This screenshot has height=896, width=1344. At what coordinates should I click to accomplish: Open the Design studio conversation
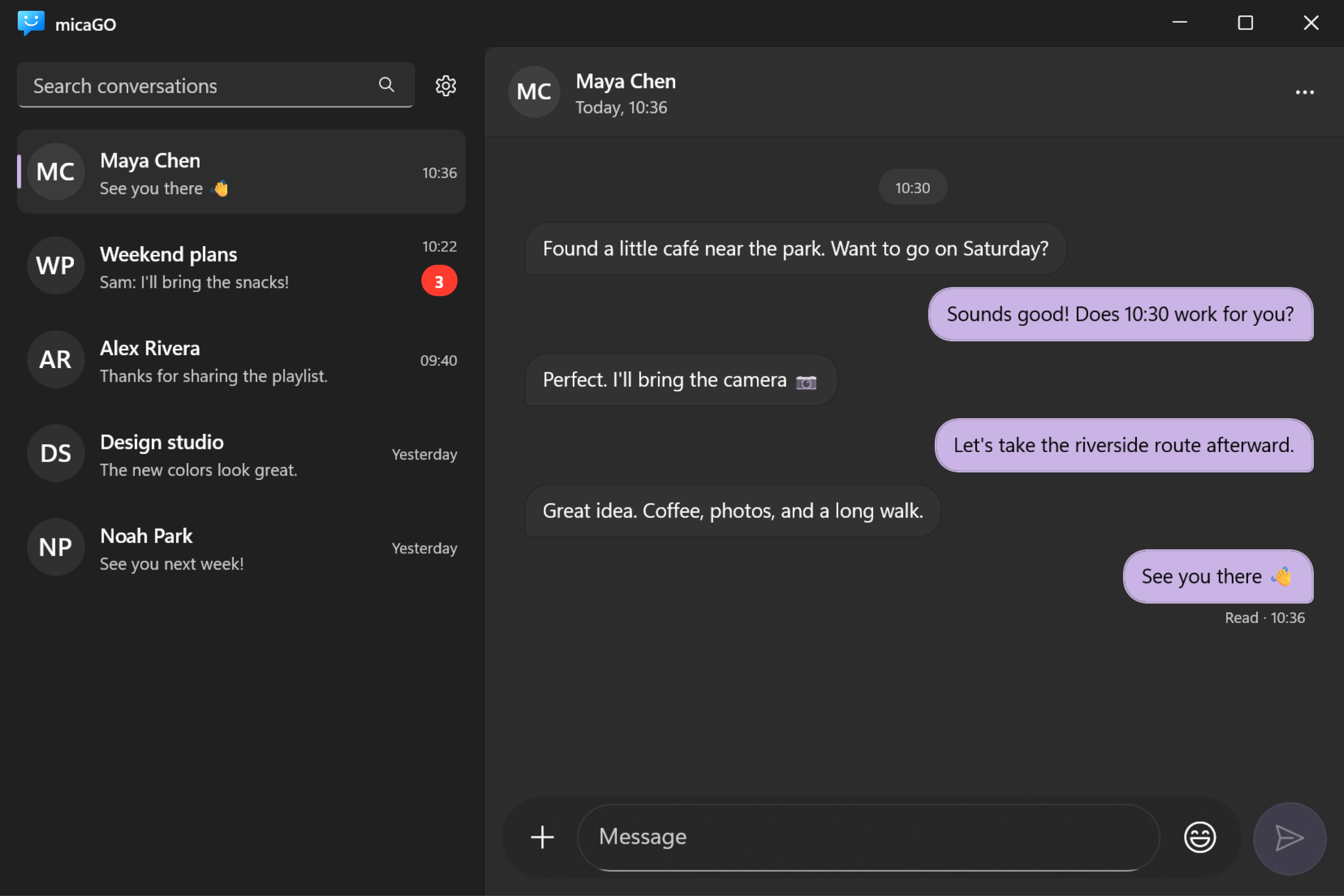tap(241, 453)
